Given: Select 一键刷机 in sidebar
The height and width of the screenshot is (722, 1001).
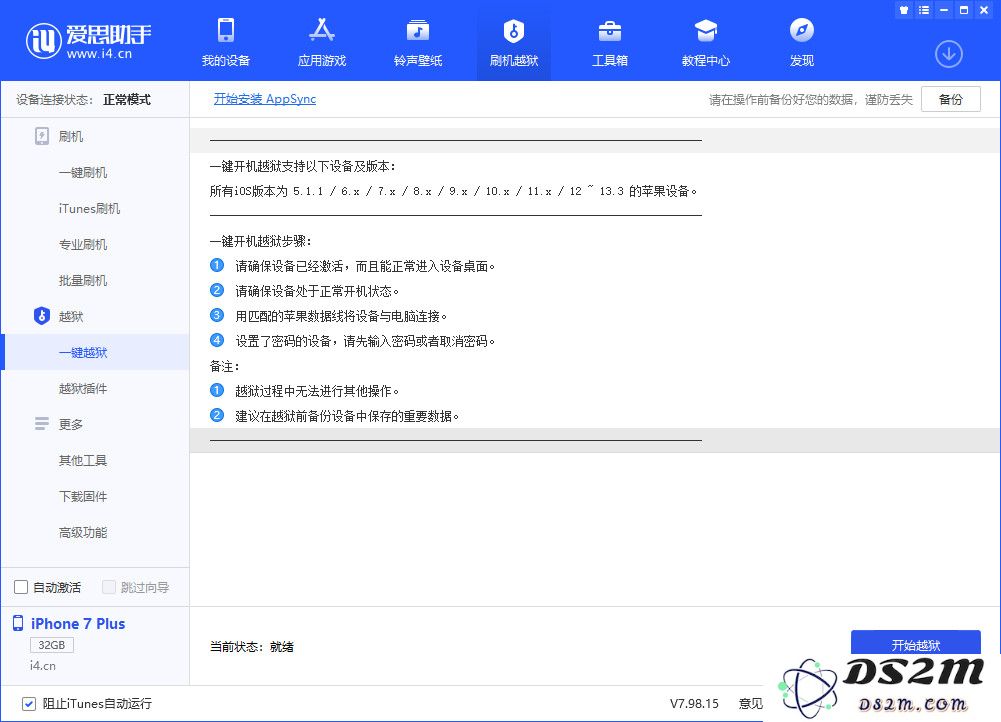Looking at the screenshot, I should coord(83,172).
